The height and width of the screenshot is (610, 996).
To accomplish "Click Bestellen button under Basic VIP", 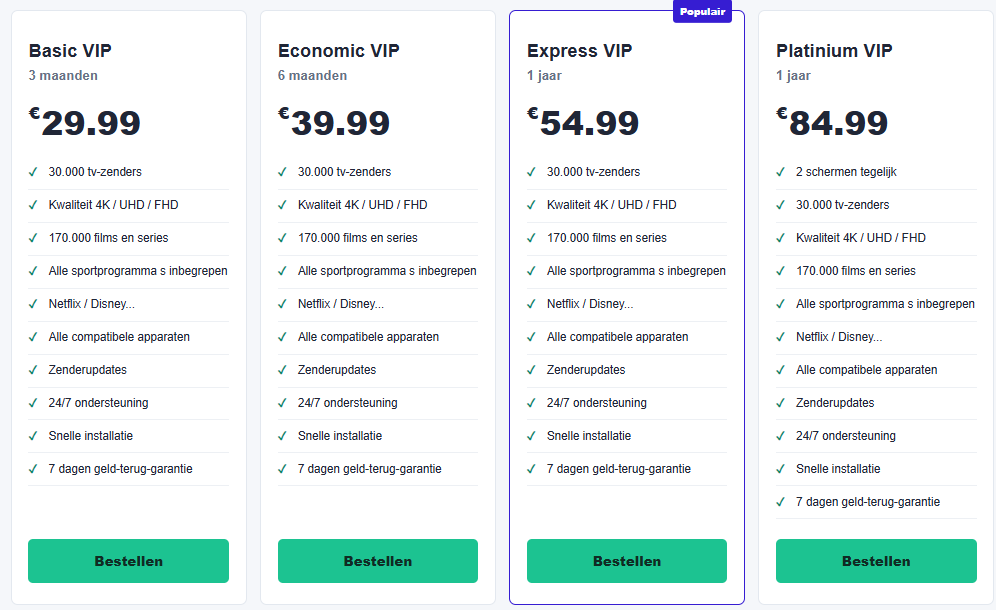I will pos(128,561).
